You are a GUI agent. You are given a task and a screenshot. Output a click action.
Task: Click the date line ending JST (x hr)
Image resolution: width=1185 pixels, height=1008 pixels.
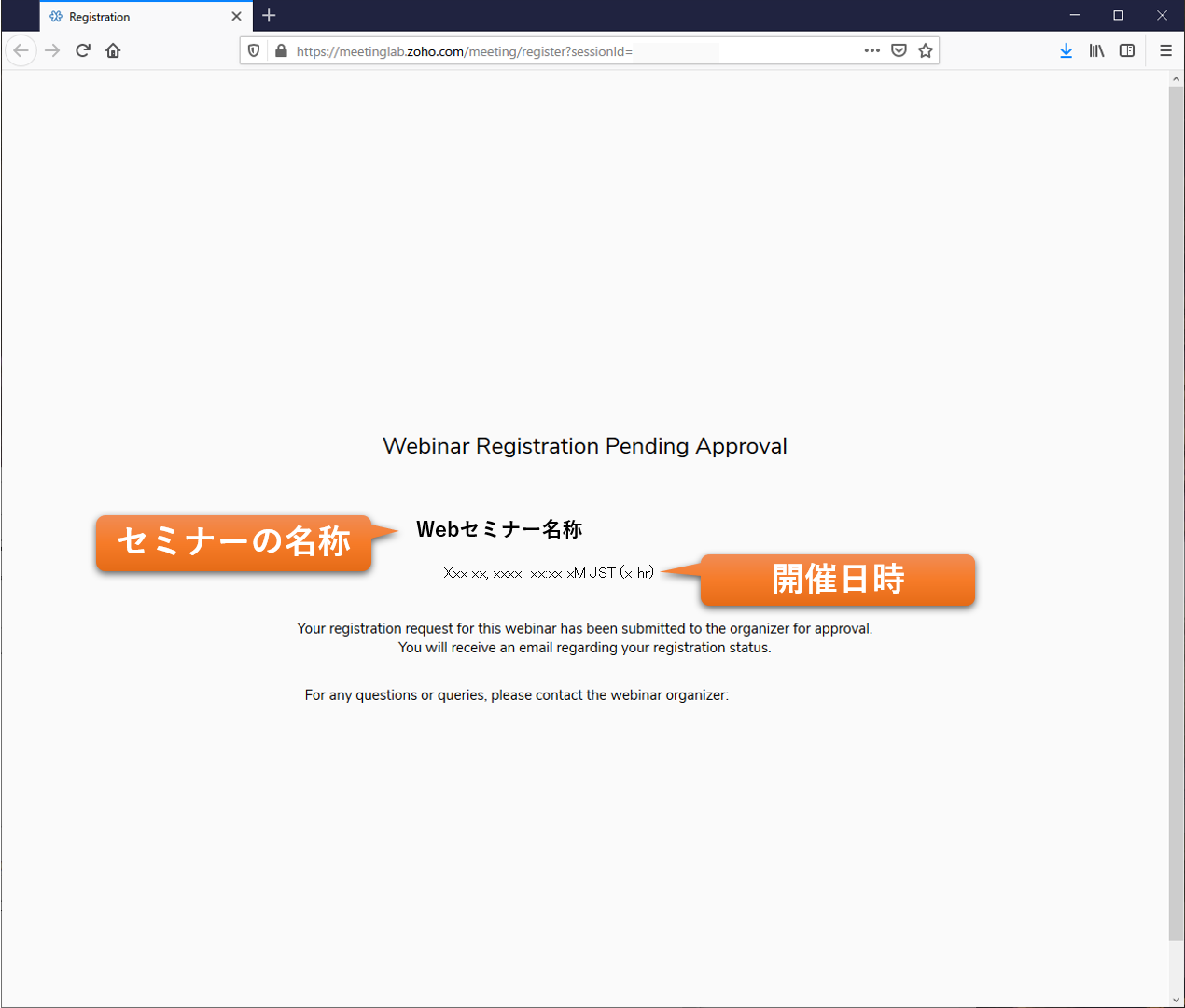549,573
